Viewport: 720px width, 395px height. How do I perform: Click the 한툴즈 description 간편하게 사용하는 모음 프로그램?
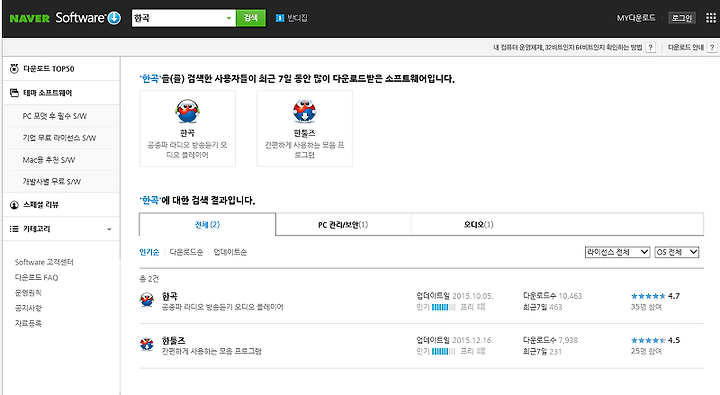coord(212,351)
